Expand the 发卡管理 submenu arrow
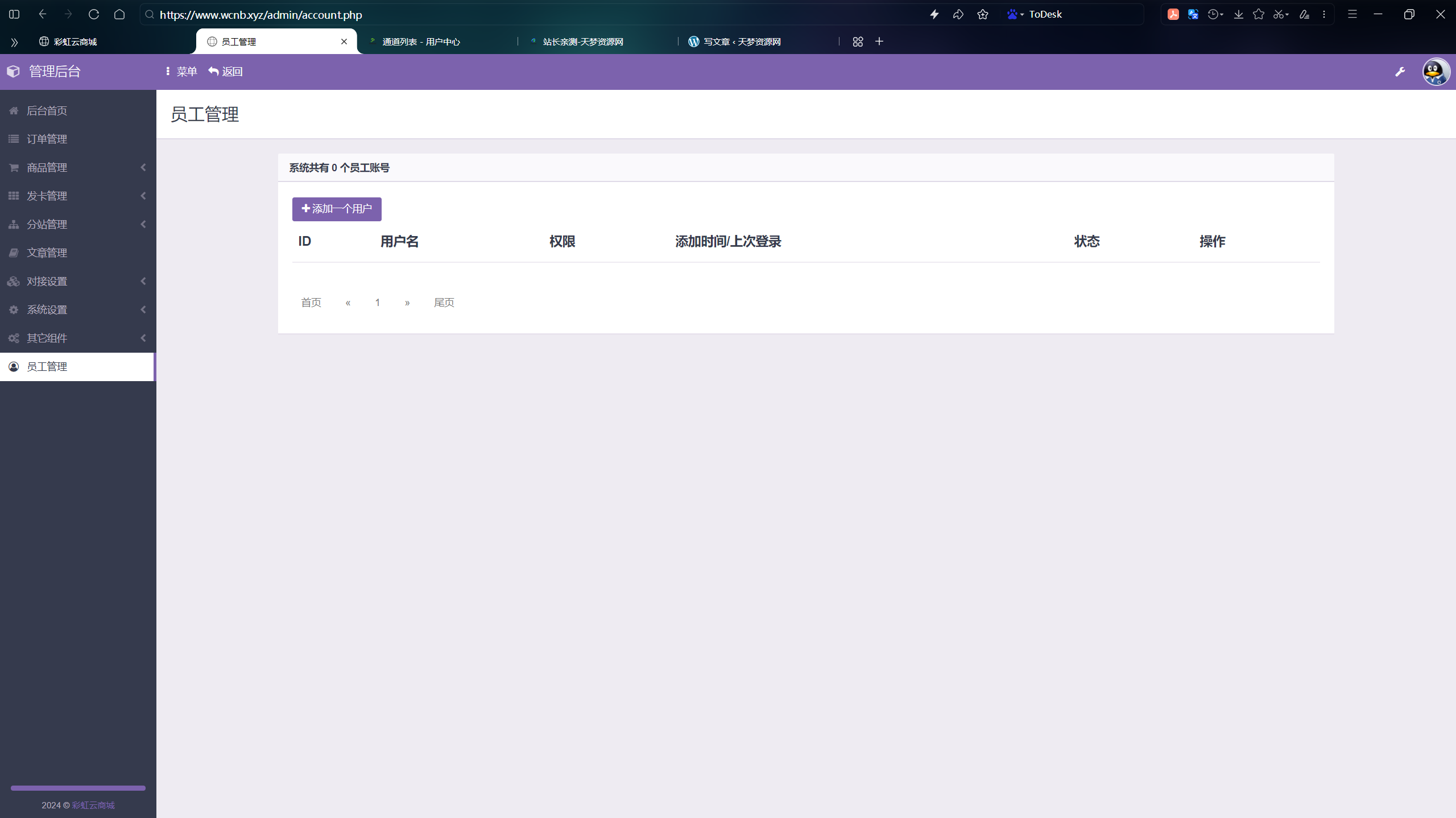The width and height of the screenshot is (1456, 818). tap(143, 196)
